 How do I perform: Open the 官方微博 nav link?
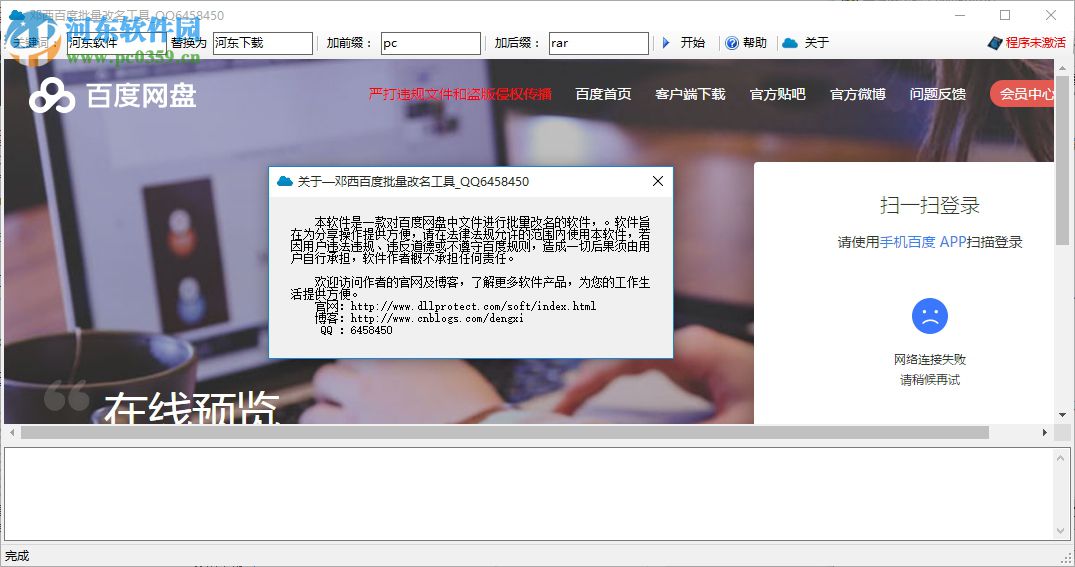point(858,94)
